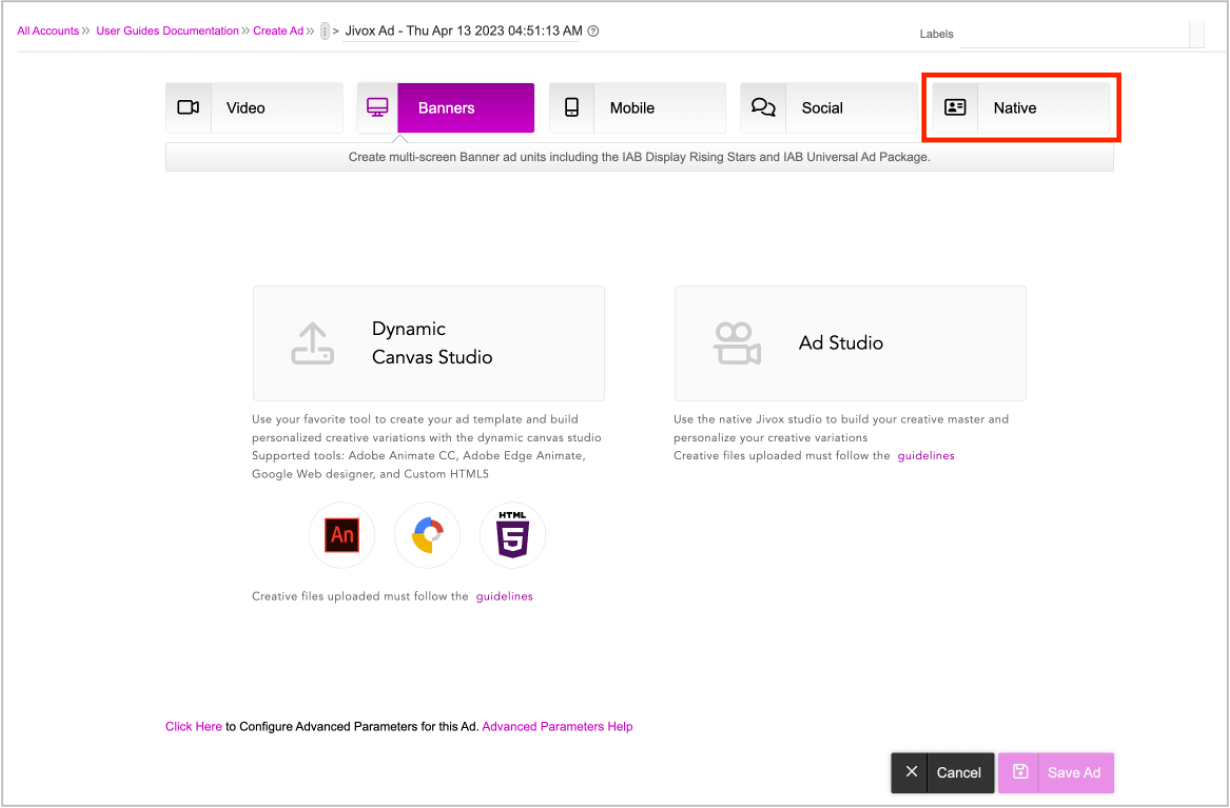The width and height of the screenshot is (1230, 808).
Task: Open the guidelines link under Ad Studio
Action: [925, 456]
